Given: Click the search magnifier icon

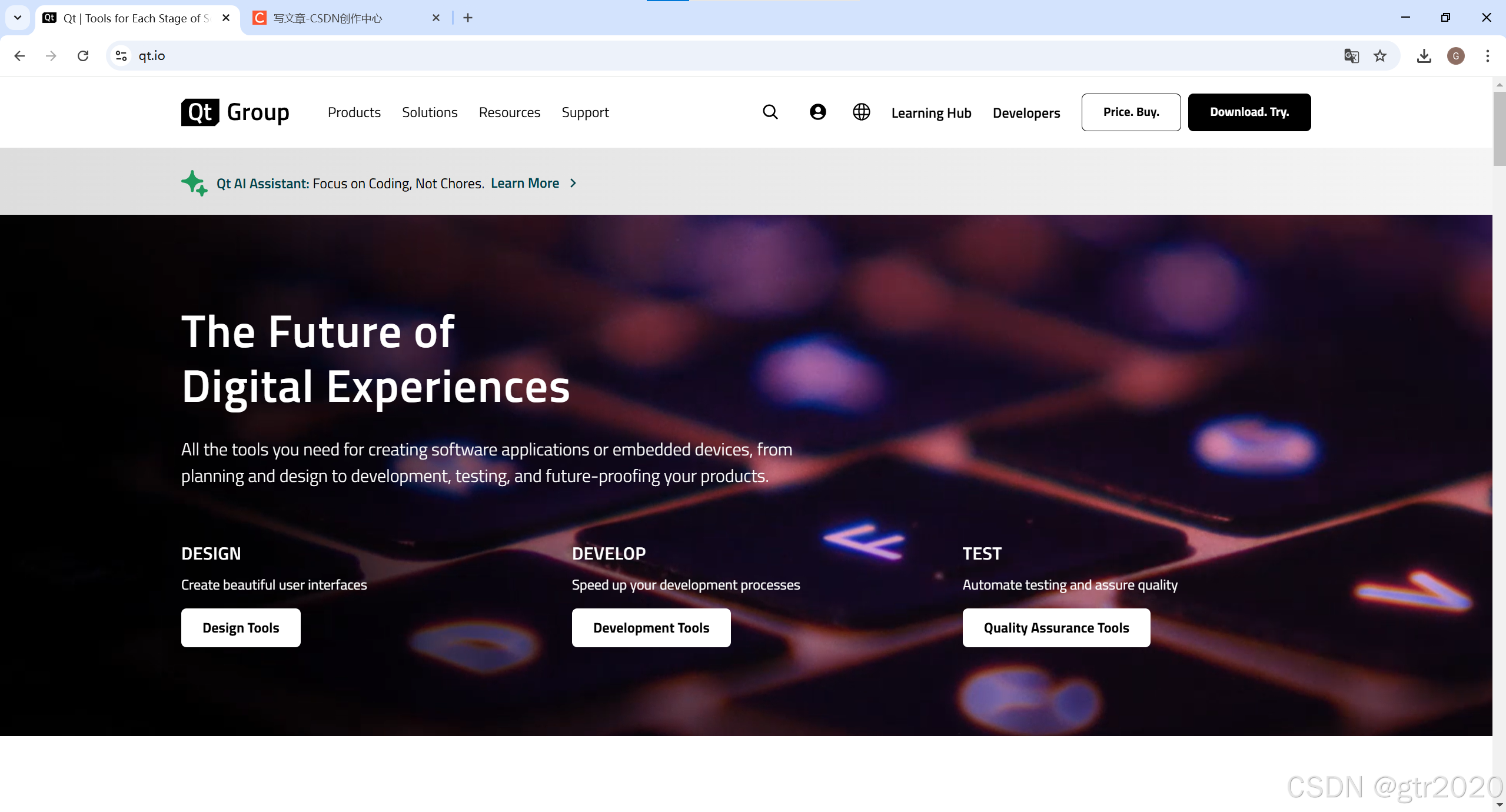Looking at the screenshot, I should coord(770,112).
